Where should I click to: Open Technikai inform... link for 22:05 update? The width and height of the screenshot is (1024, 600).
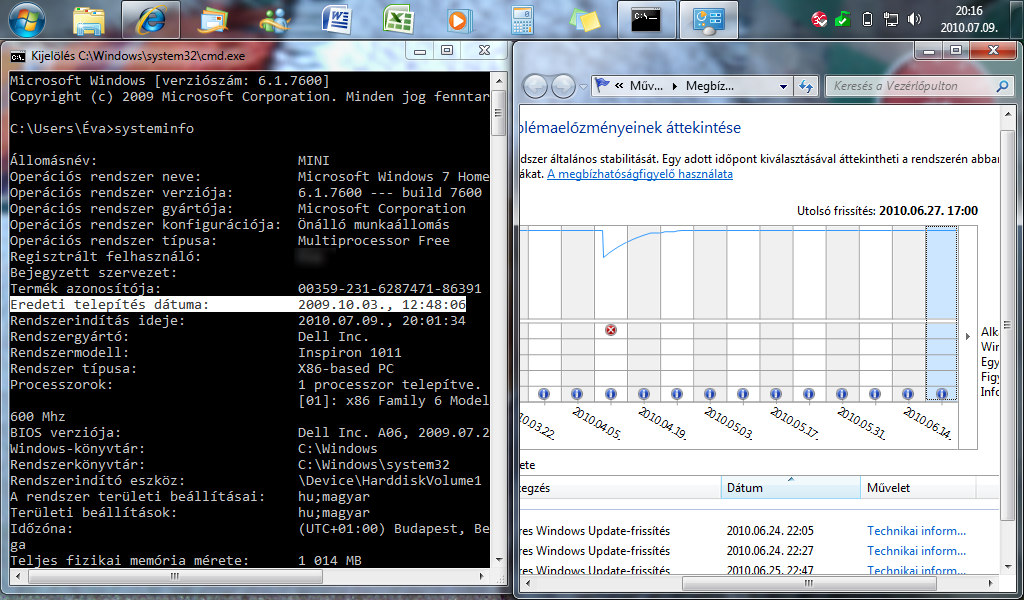tap(916, 531)
